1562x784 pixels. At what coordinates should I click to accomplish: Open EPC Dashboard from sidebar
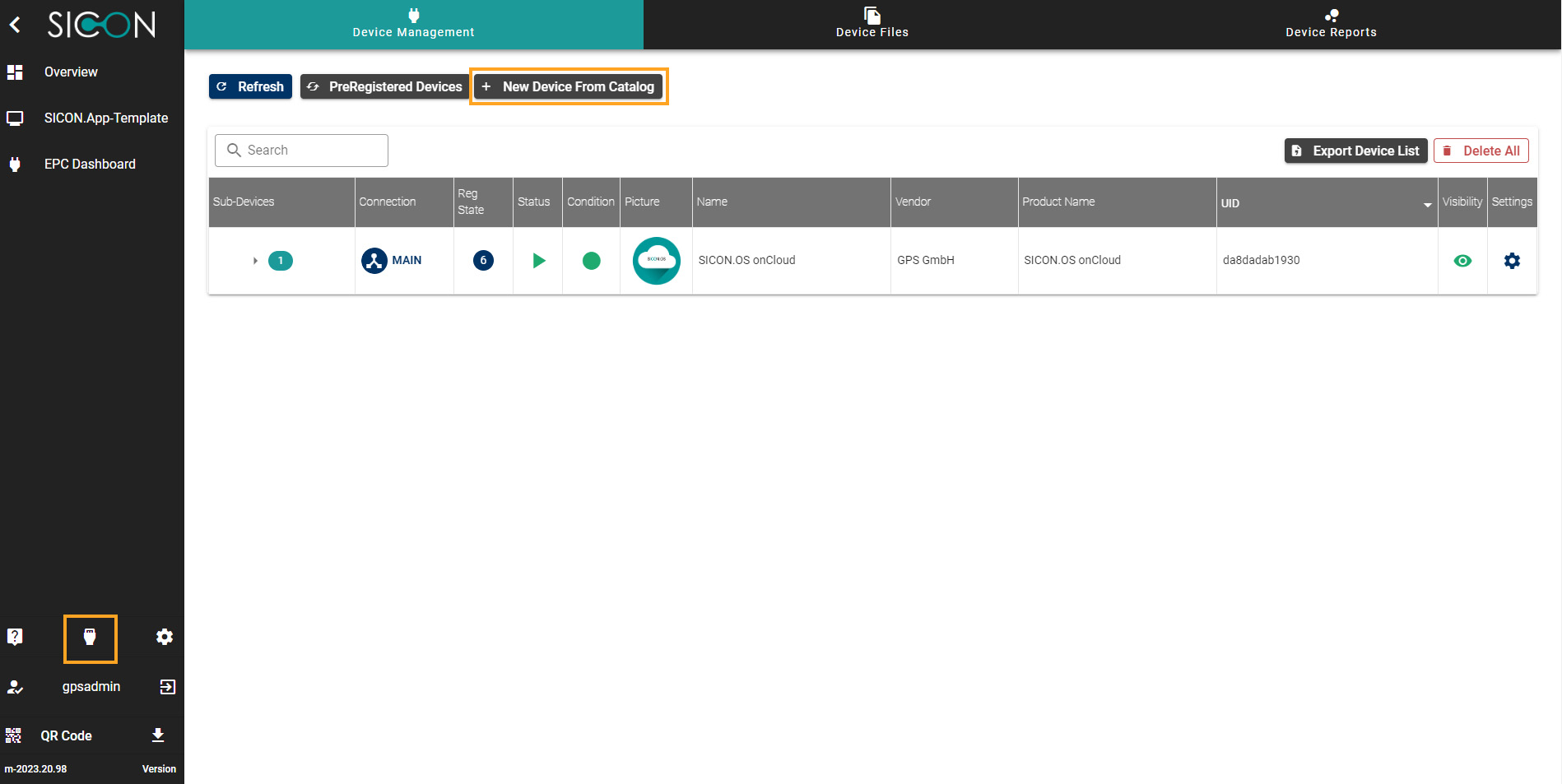coord(90,164)
